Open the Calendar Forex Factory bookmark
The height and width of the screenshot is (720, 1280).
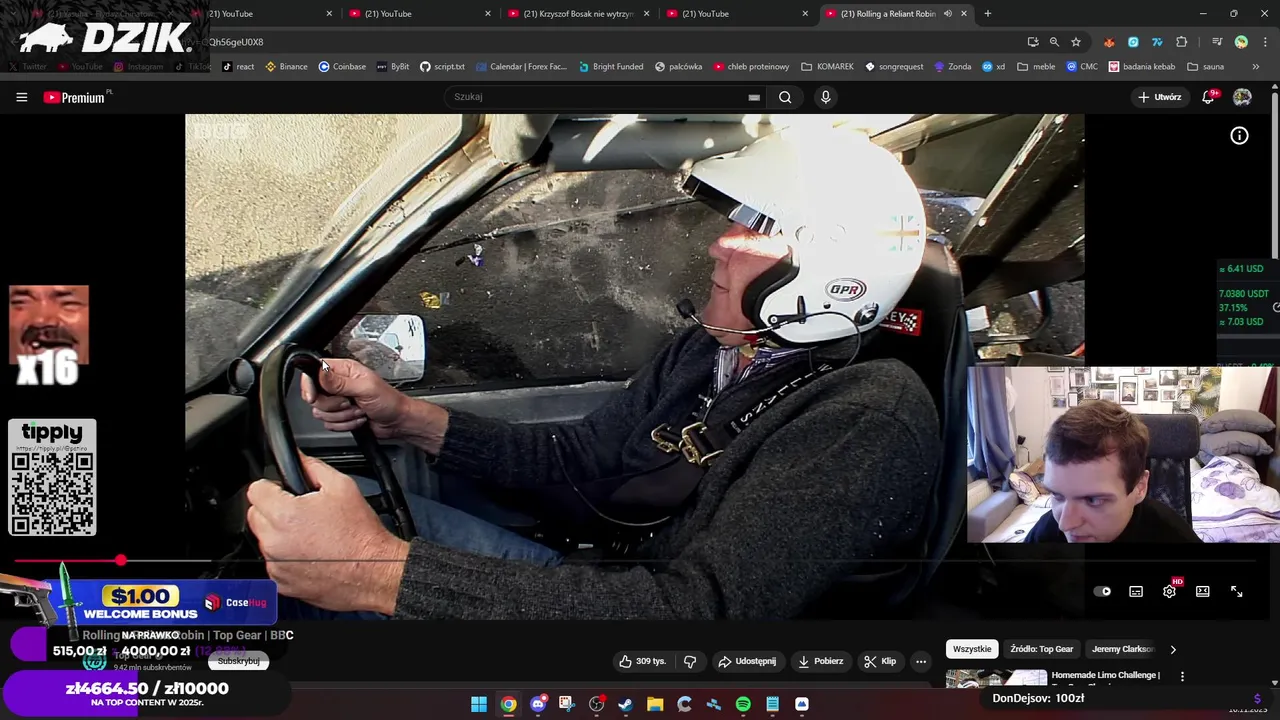pyautogui.click(x=521, y=67)
